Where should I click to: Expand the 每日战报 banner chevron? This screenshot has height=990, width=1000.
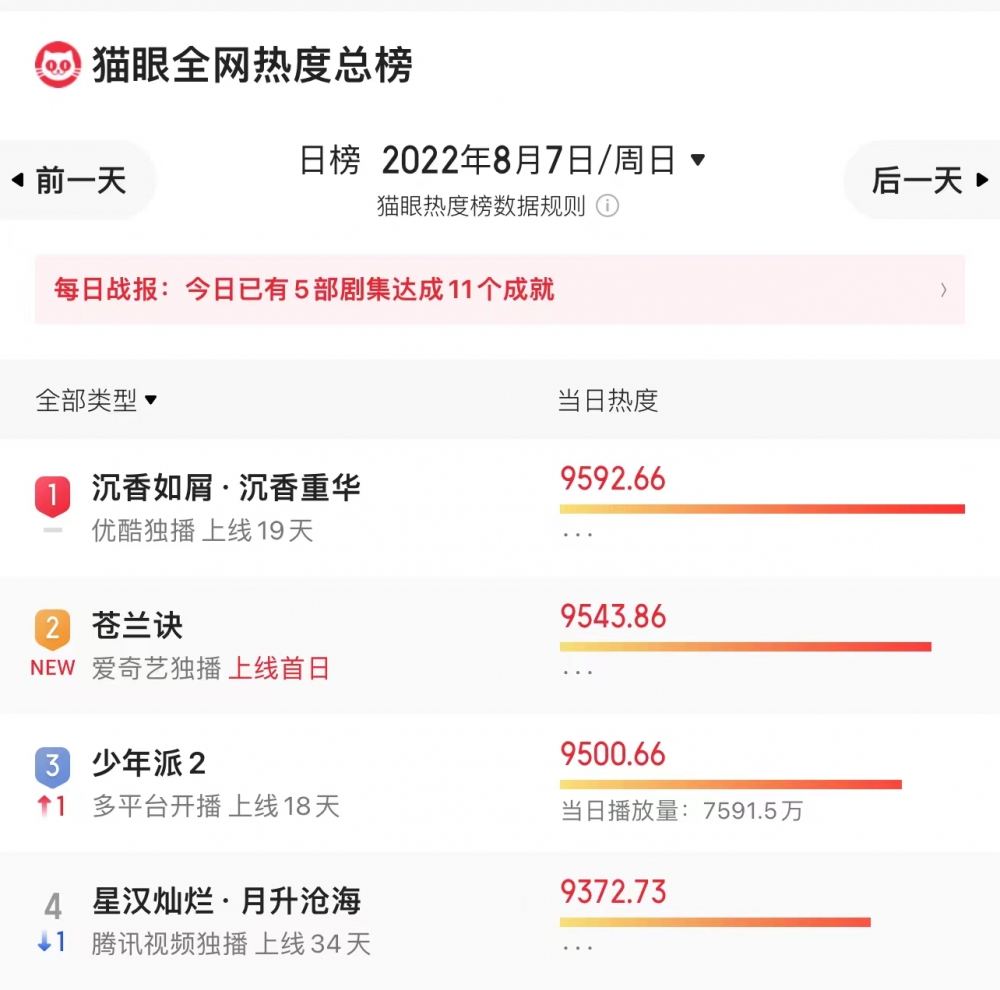(943, 291)
